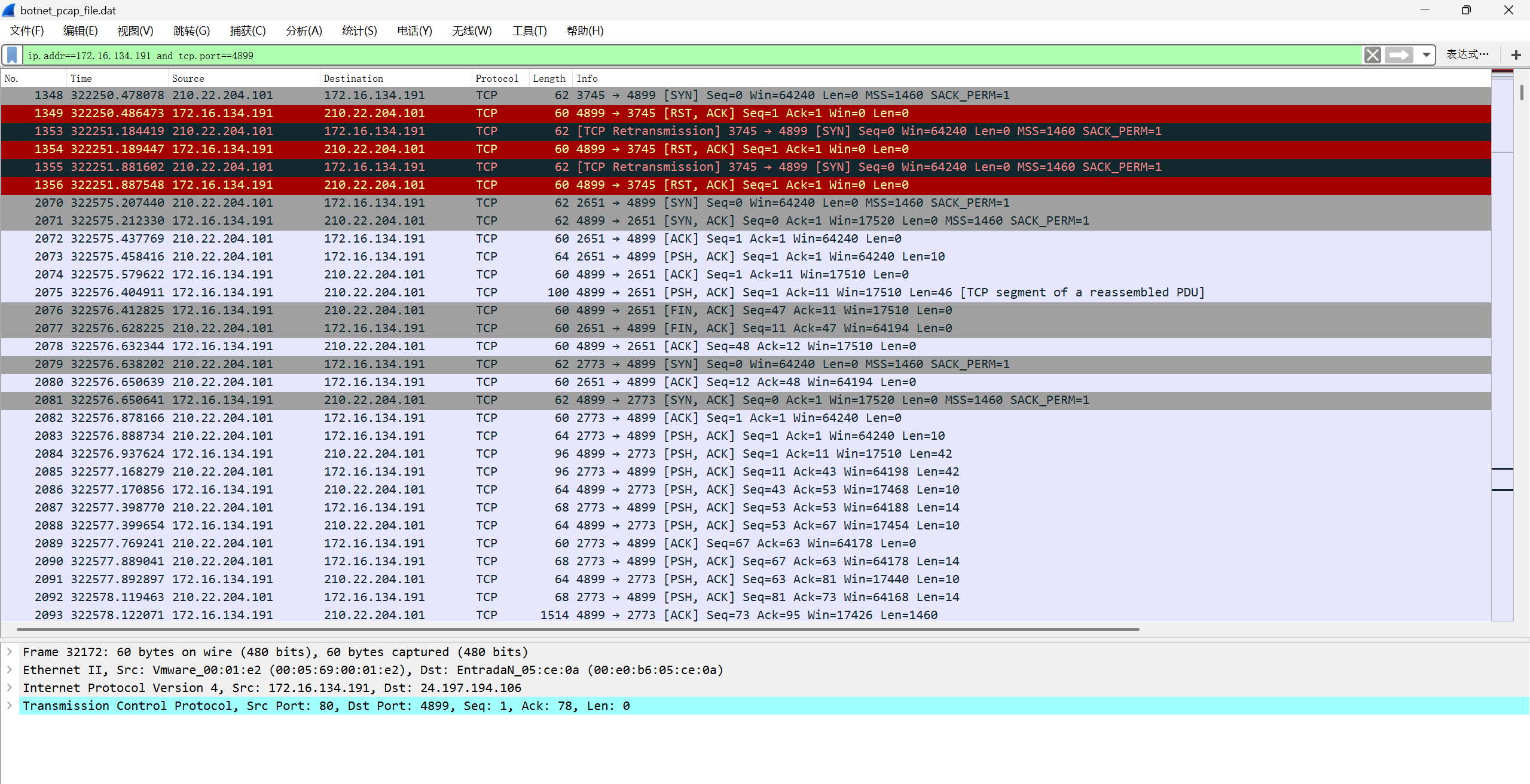
Task: Expand Internet Protocol Version 4 row
Action: (10, 688)
